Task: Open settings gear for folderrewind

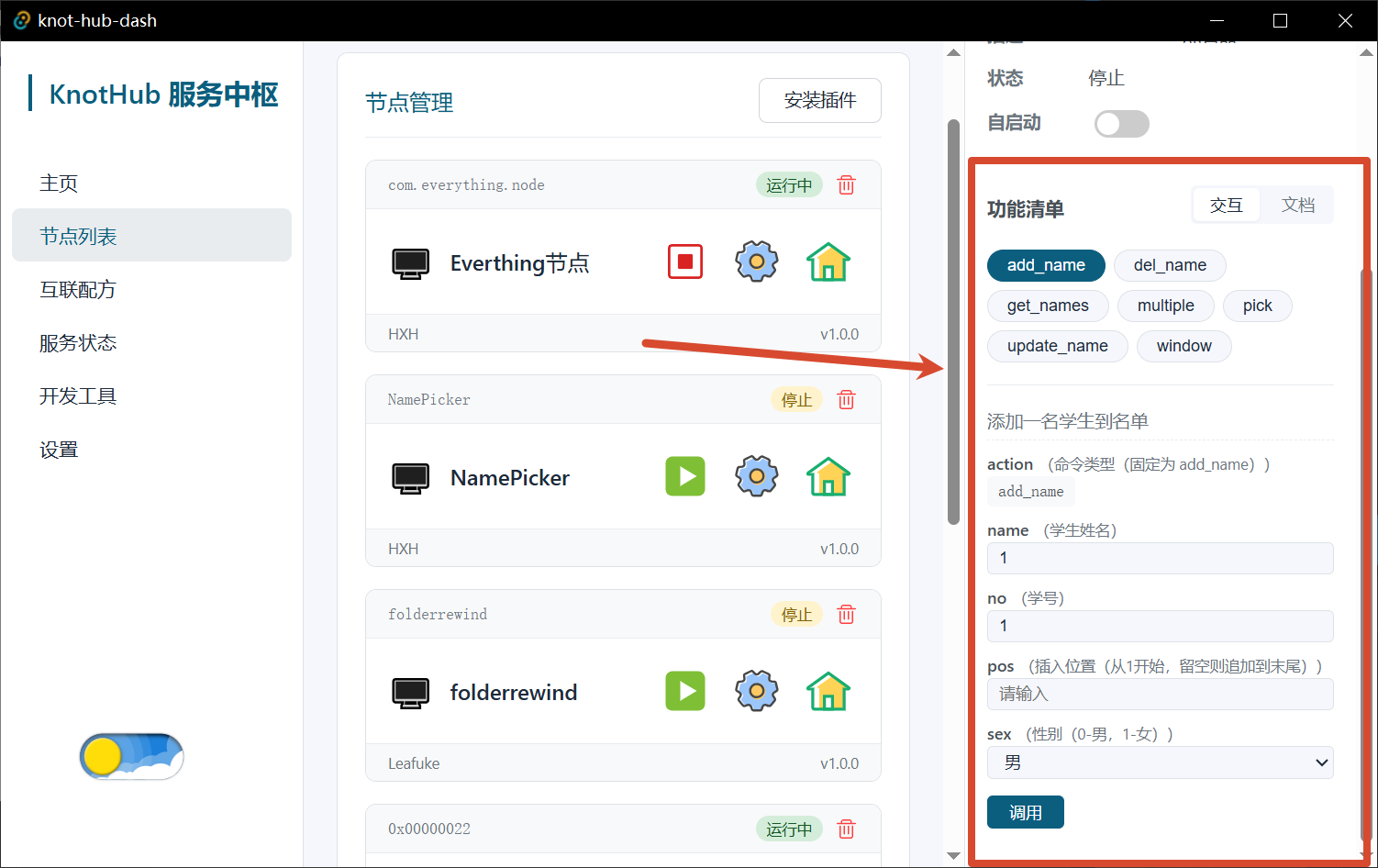Action: [x=757, y=691]
